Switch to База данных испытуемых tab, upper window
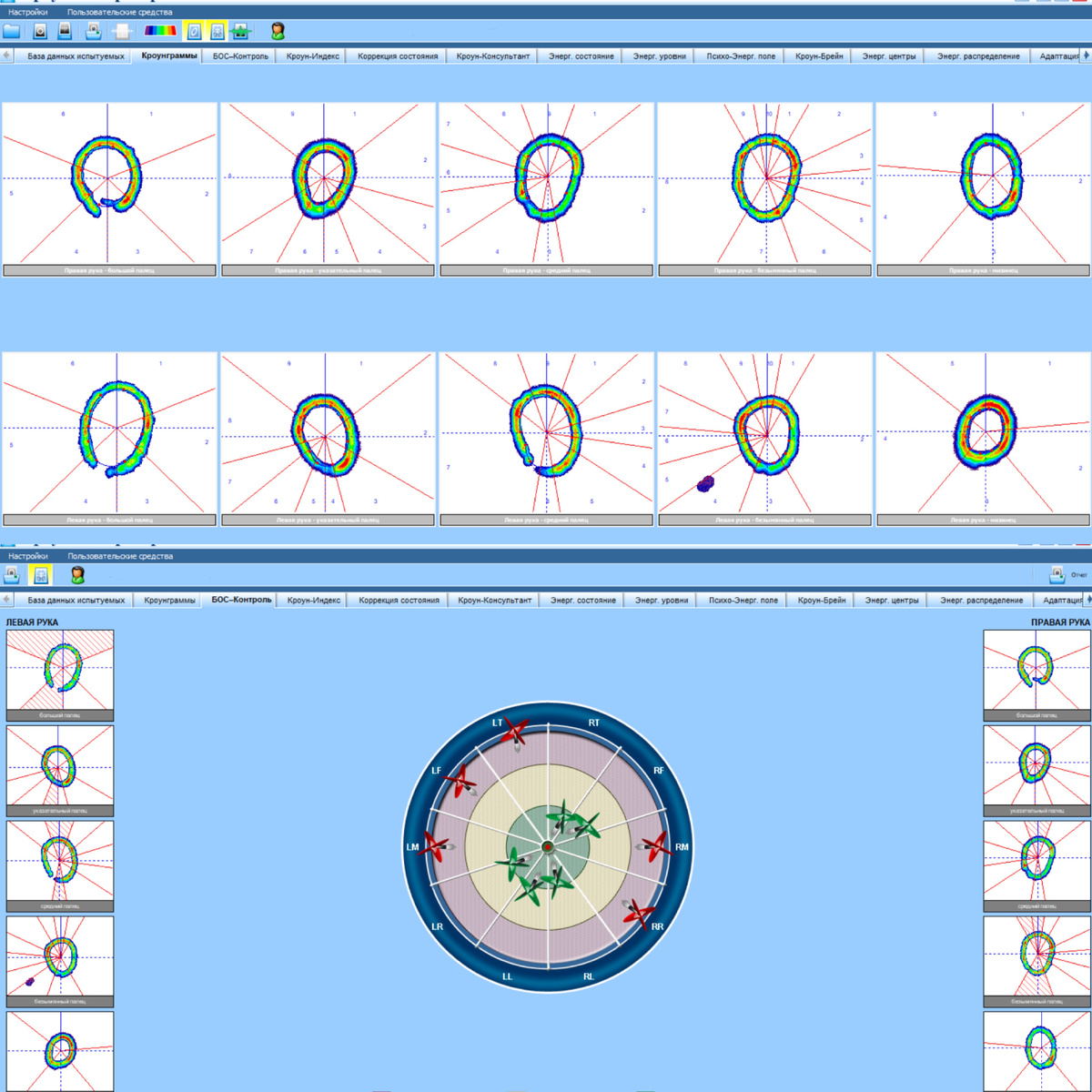 click(76, 56)
